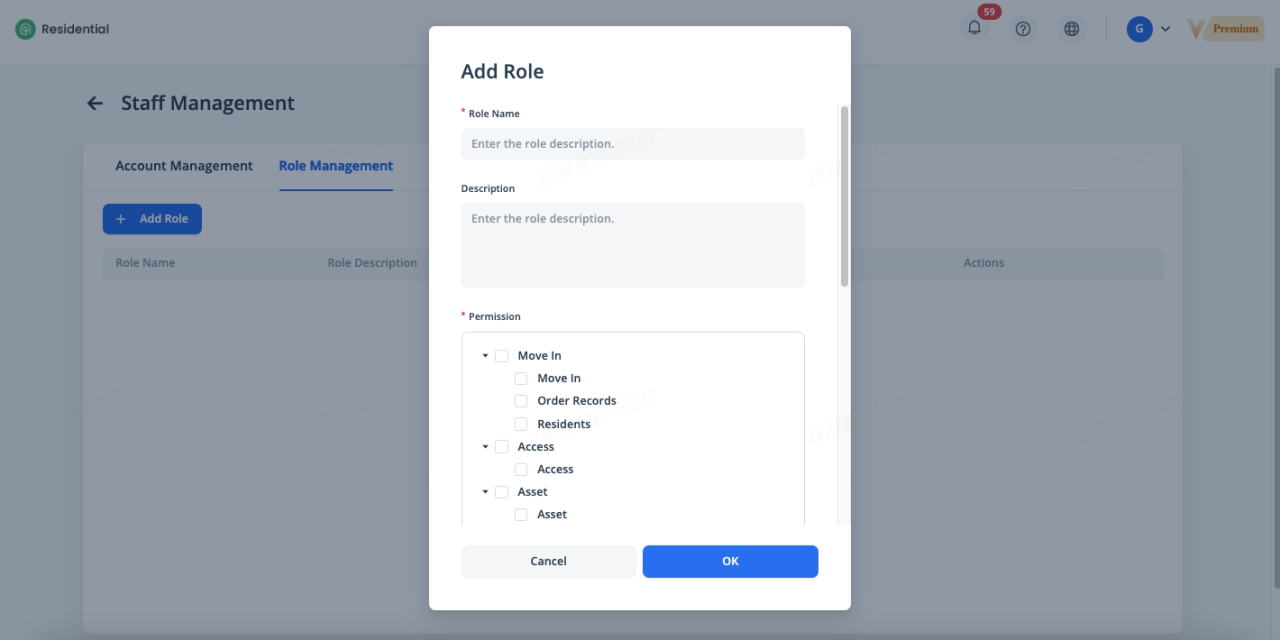Click the plus icon on Add Role
This screenshot has height=640, width=1280.
(x=121, y=219)
